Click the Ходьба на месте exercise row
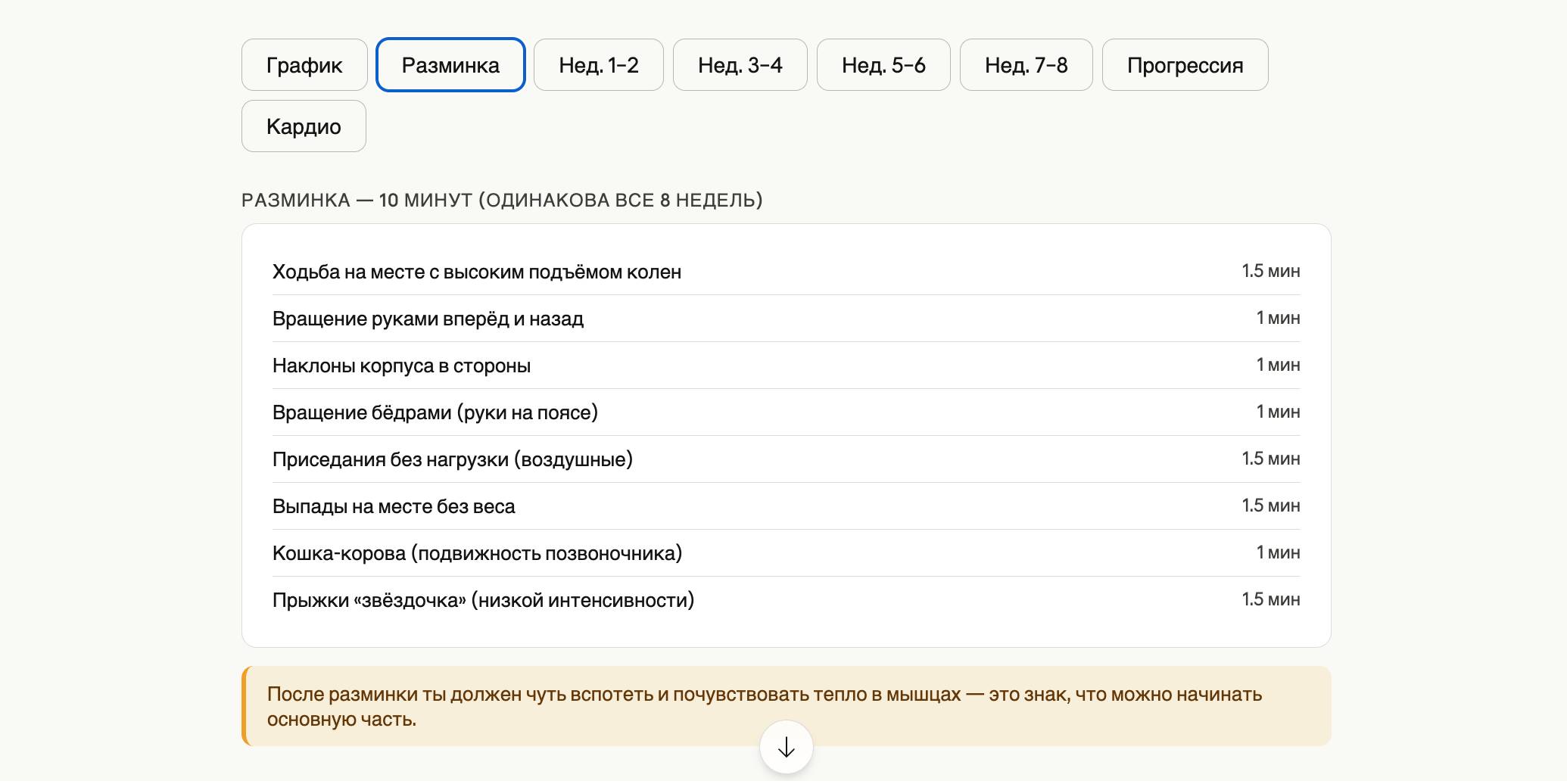The width and height of the screenshot is (1567, 784). [477, 272]
